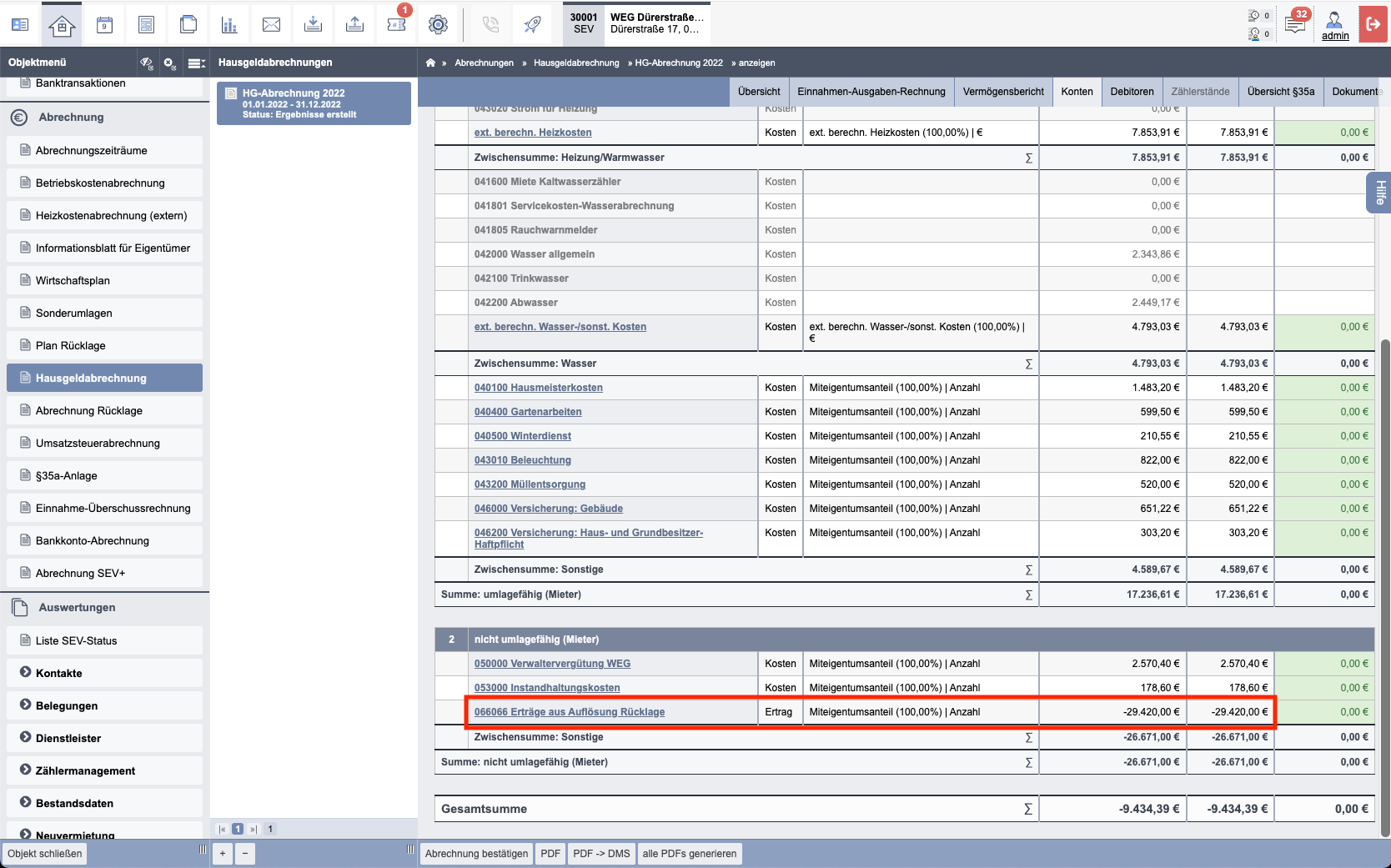1391x868 pixels.
Task: Expand the Kontakte section
Action: pyautogui.click(x=104, y=673)
